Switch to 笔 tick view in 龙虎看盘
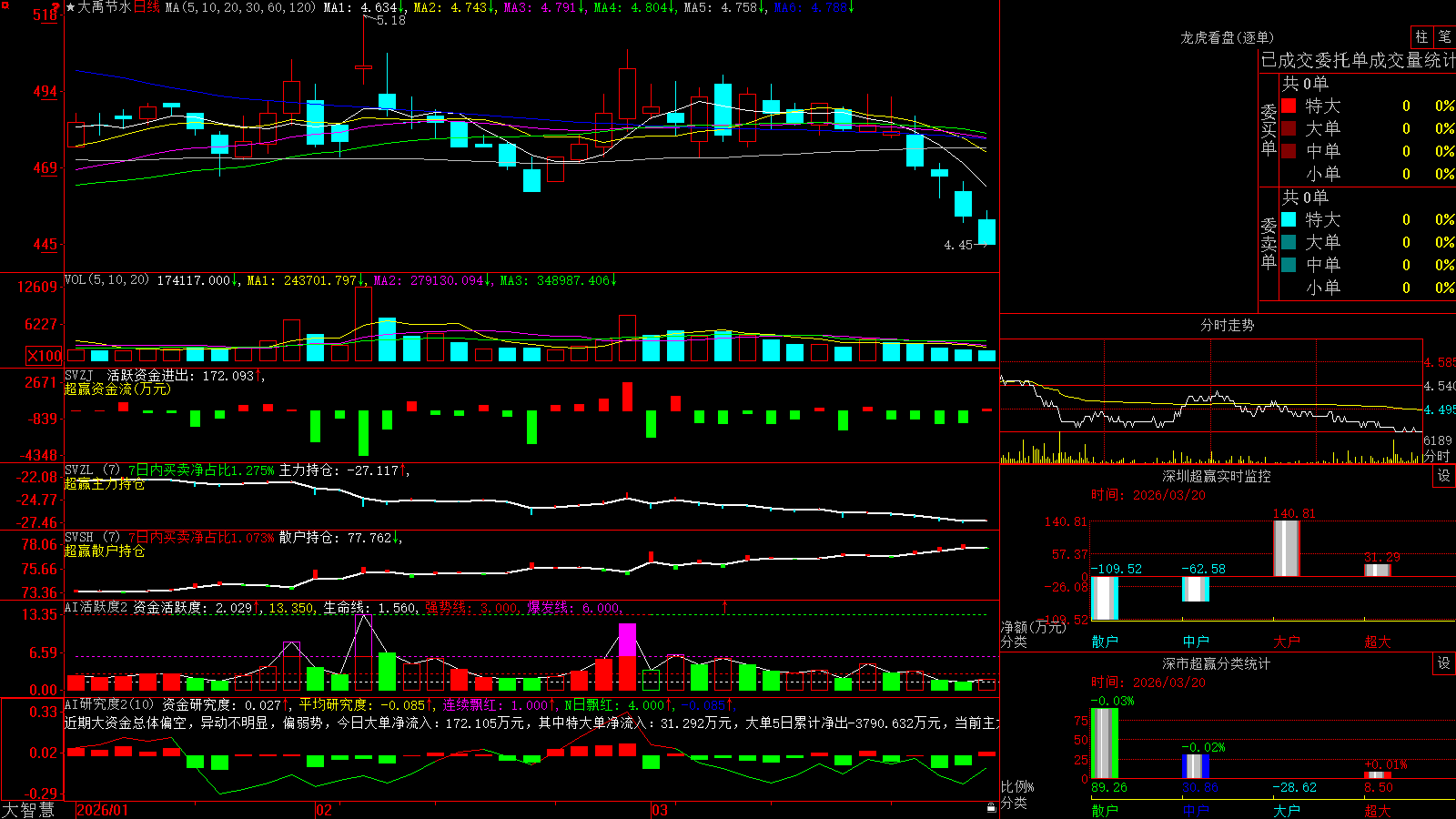Image resolution: width=1456 pixels, height=819 pixels. pyautogui.click(x=1444, y=37)
